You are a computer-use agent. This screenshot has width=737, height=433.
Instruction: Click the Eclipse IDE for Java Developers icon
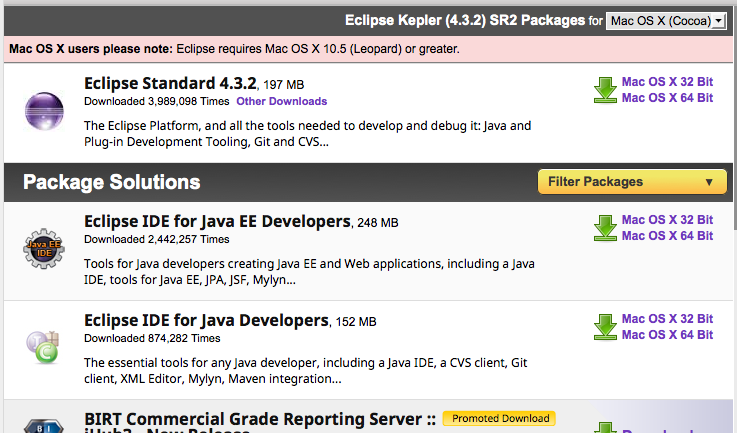pos(43,347)
